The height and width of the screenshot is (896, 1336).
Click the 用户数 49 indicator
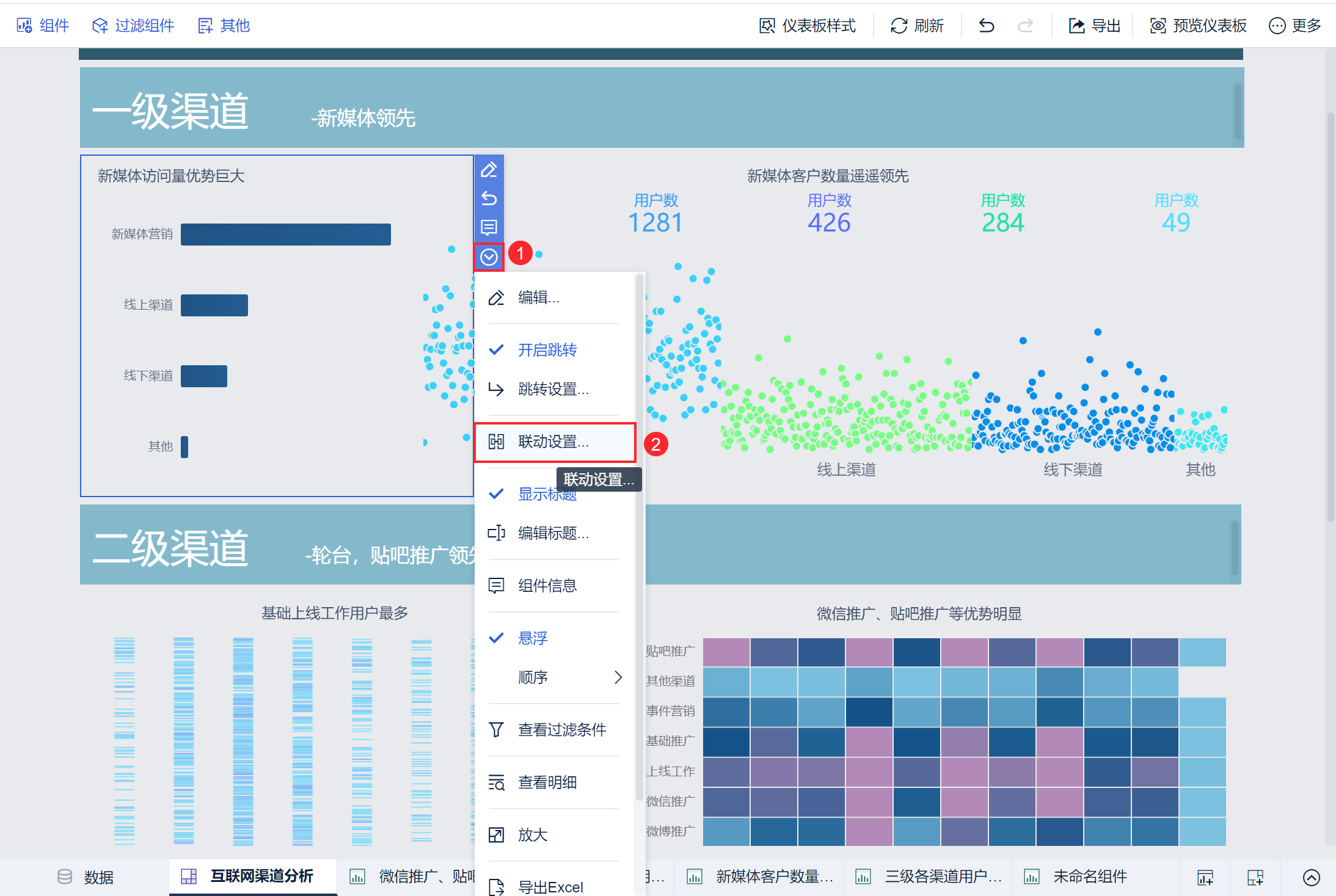tap(1177, 214)
